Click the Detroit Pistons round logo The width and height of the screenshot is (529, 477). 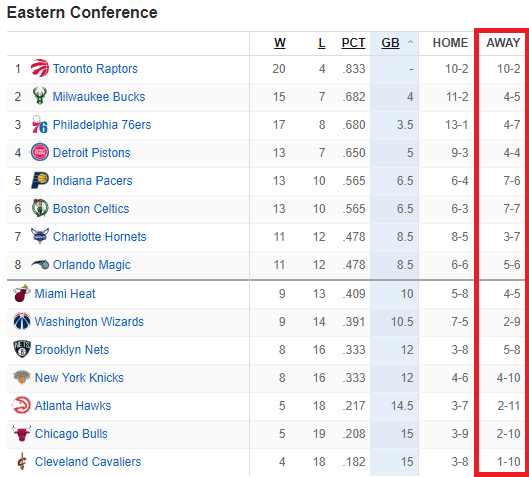coord(40,152)
